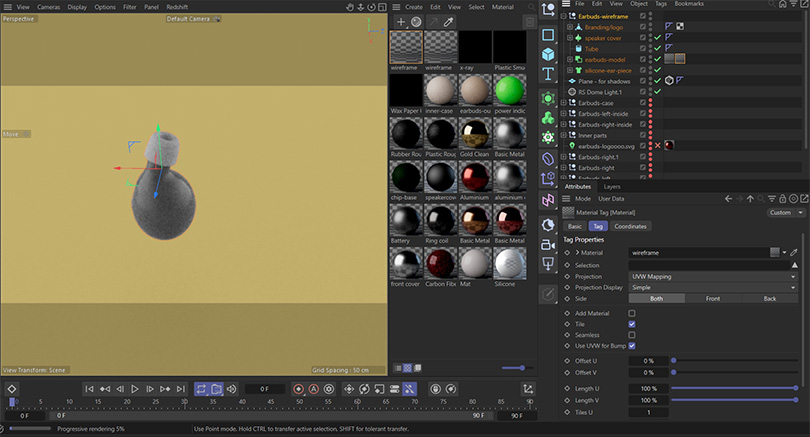Enable the Add Material checkbox
The height and width of the screenshot is (437, 810).
pos(631,313)
